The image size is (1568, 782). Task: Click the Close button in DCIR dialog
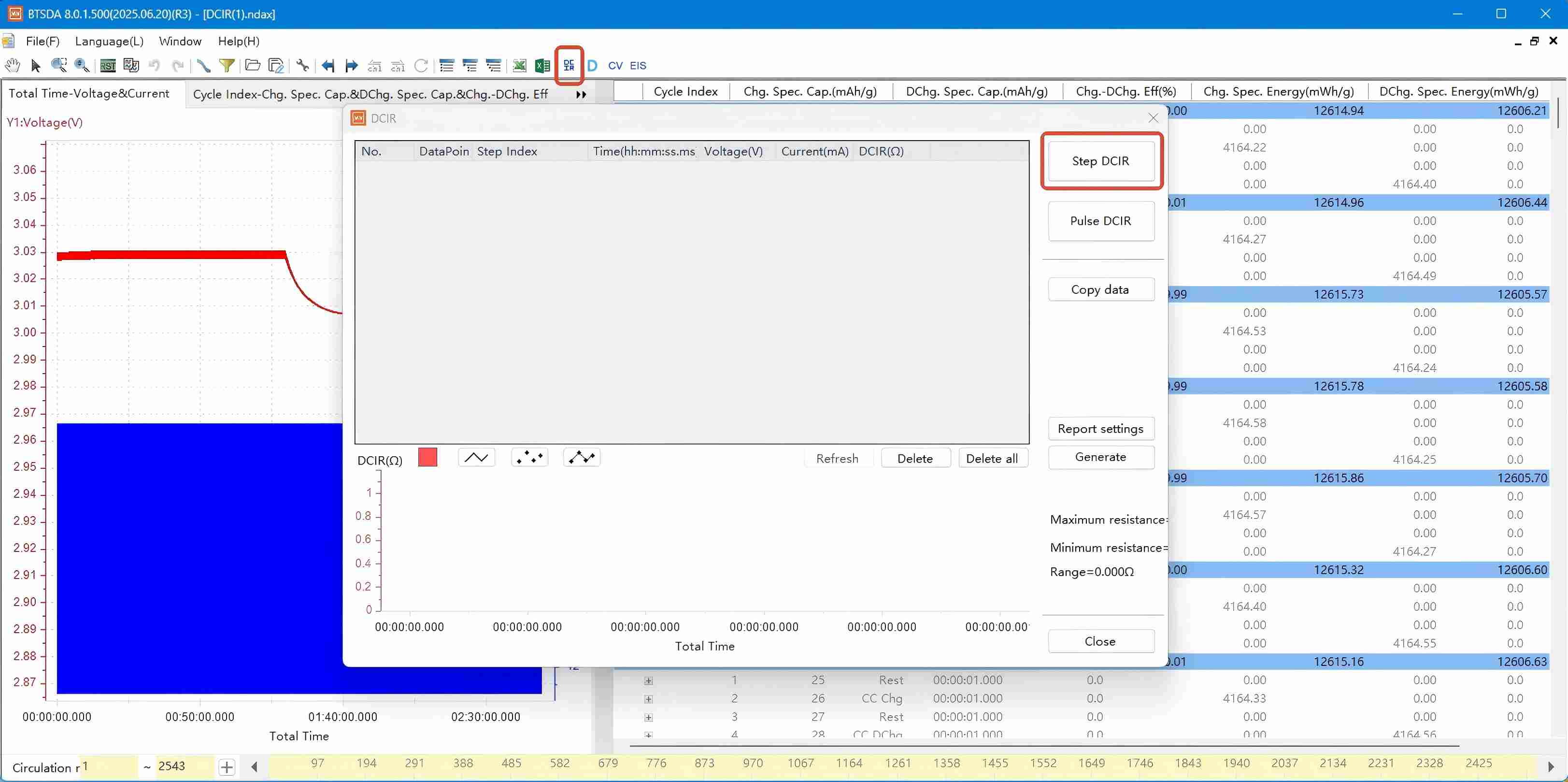[1100, 641]
